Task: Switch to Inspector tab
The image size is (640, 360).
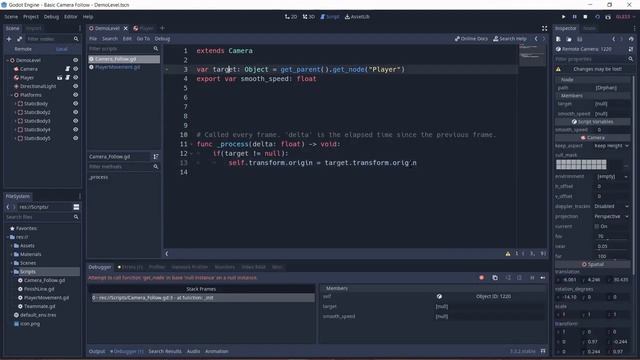Action: [x=566, y=28]
